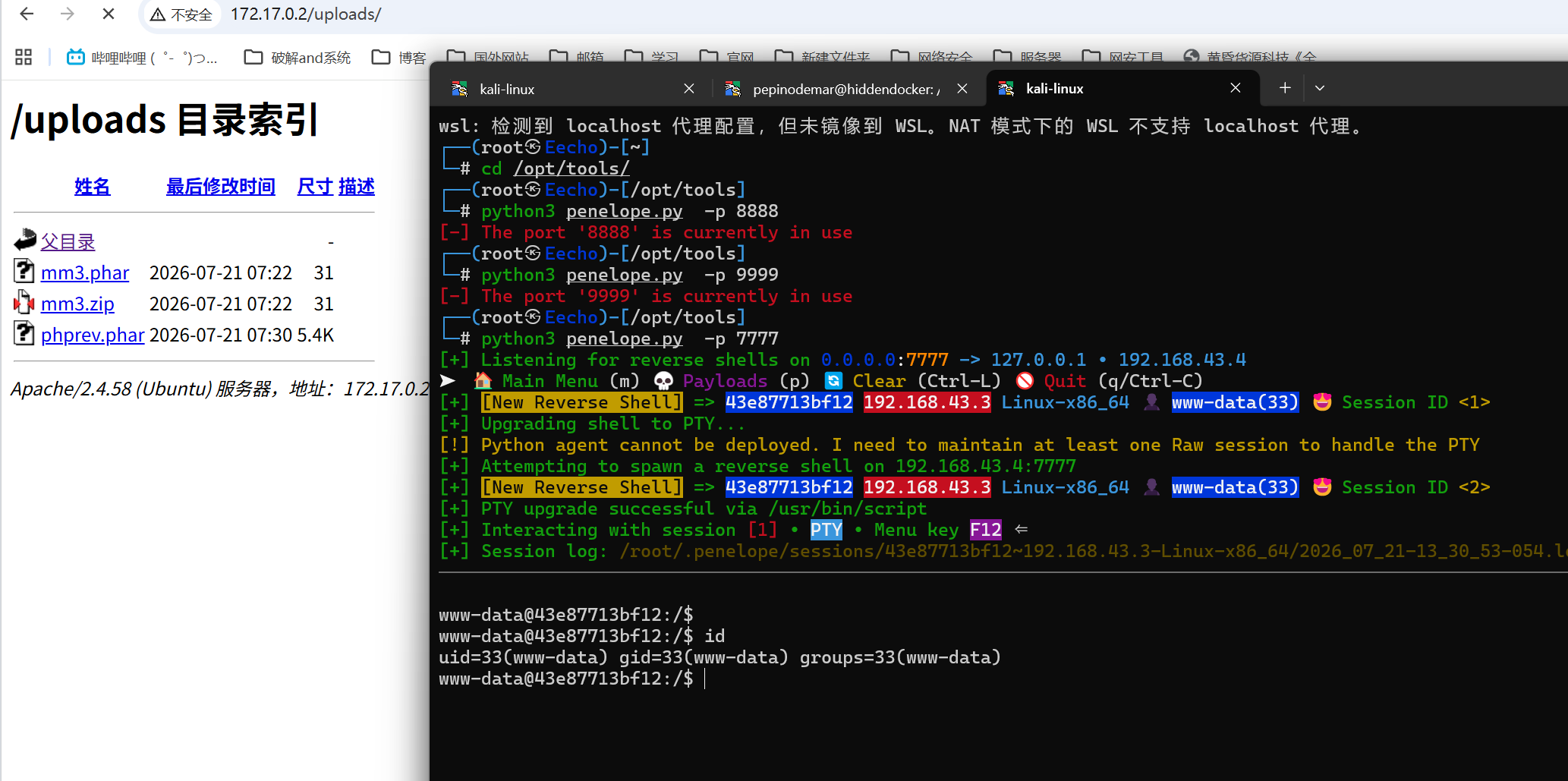Click the Linux icon on pepinodemar tab

(732, 89)
